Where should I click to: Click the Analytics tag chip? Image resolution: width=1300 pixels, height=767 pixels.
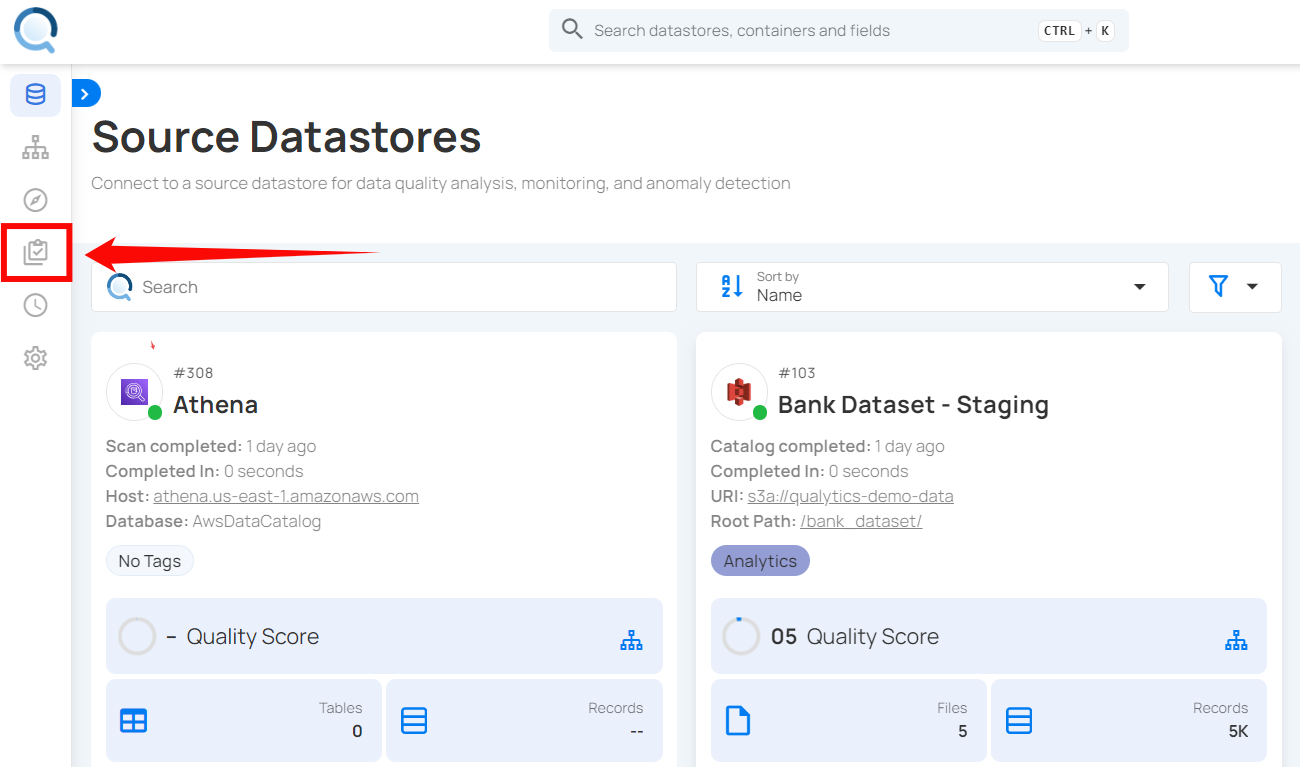click(x=760, y=561)
